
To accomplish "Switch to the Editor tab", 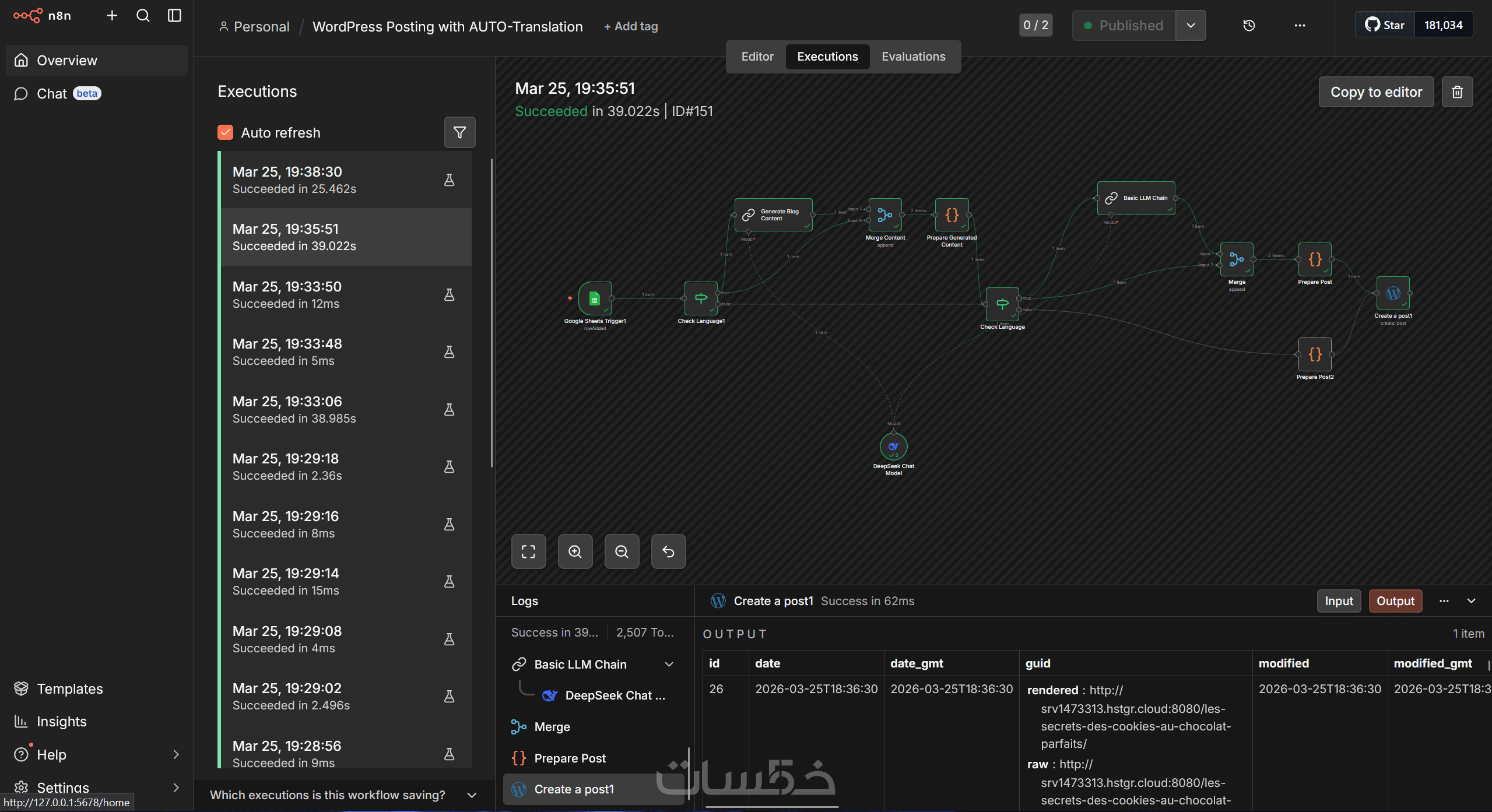I will tap(757, 57).
